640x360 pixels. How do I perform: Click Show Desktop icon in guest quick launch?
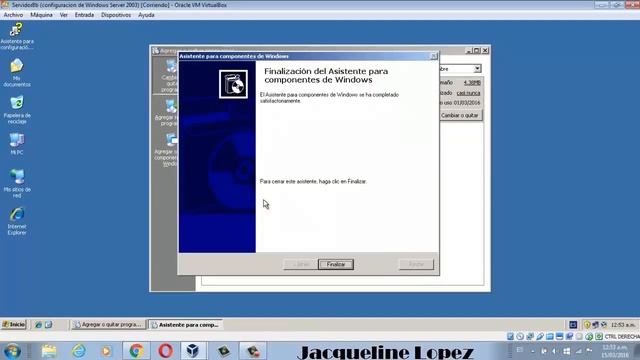tap(49, 324)
